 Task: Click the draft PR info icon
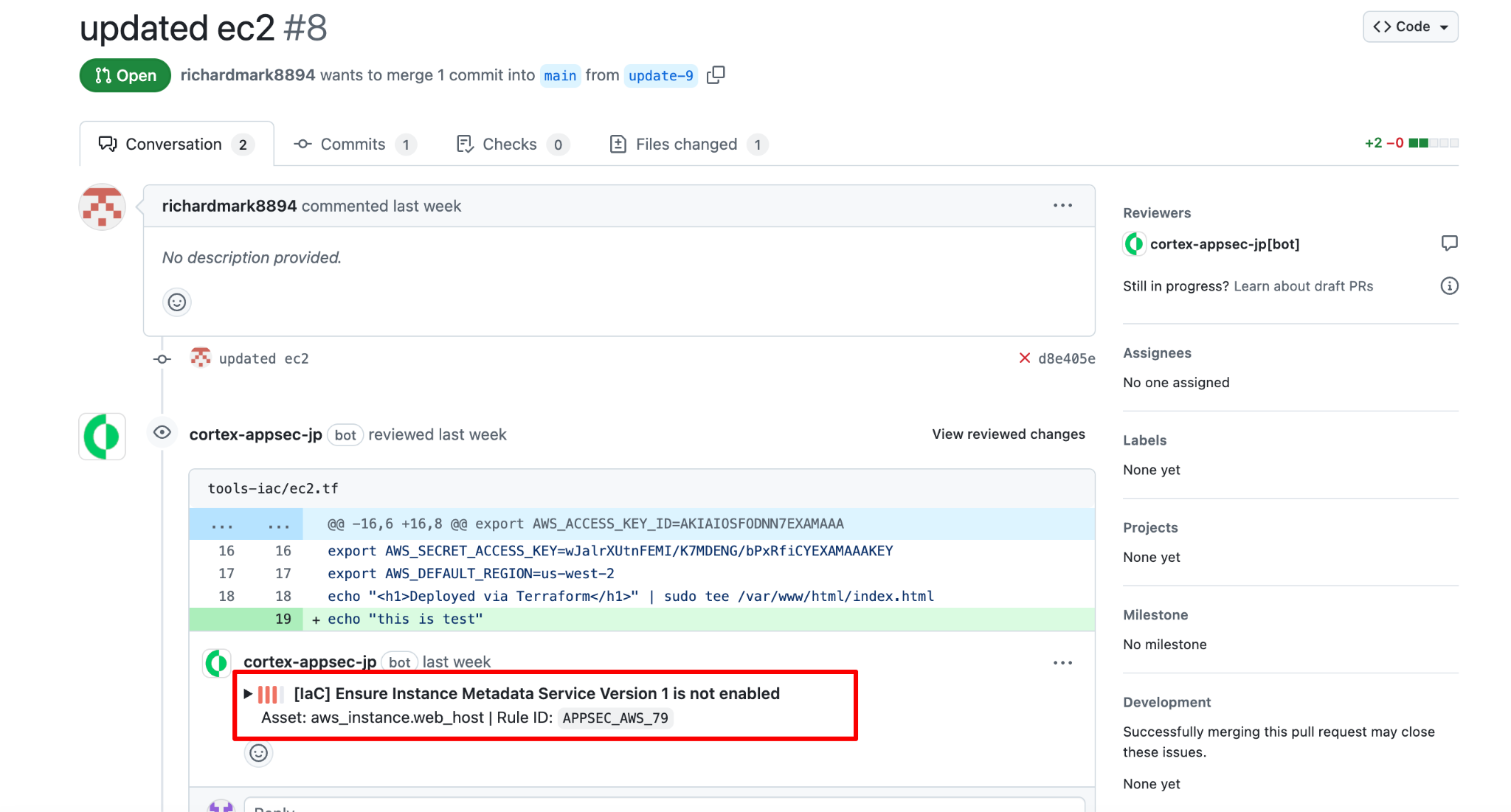click(x=1449, y=286)
